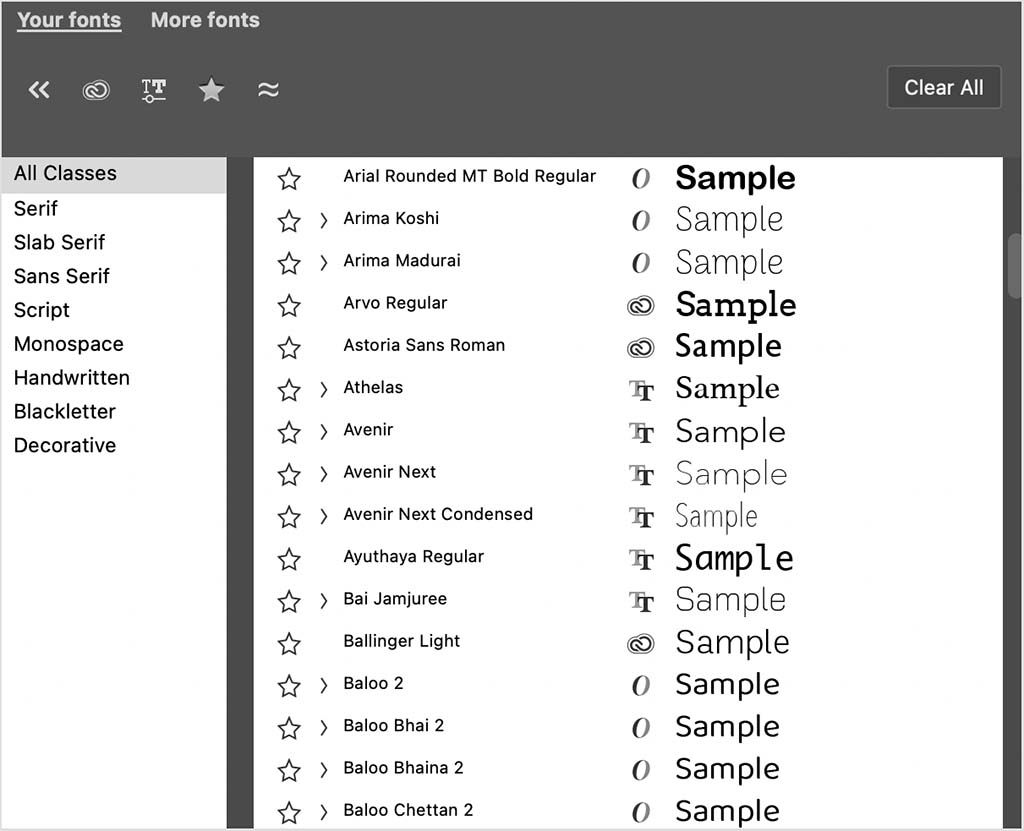The image size is (1024, 831).
Task: Select Blackletter font class
Action: [x=65, y=412]
